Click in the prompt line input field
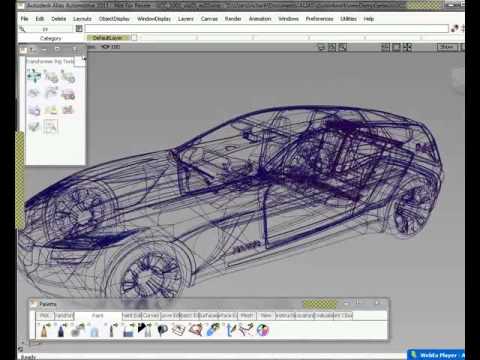Screen dimensions: 480x360 [x=266, y=29]
